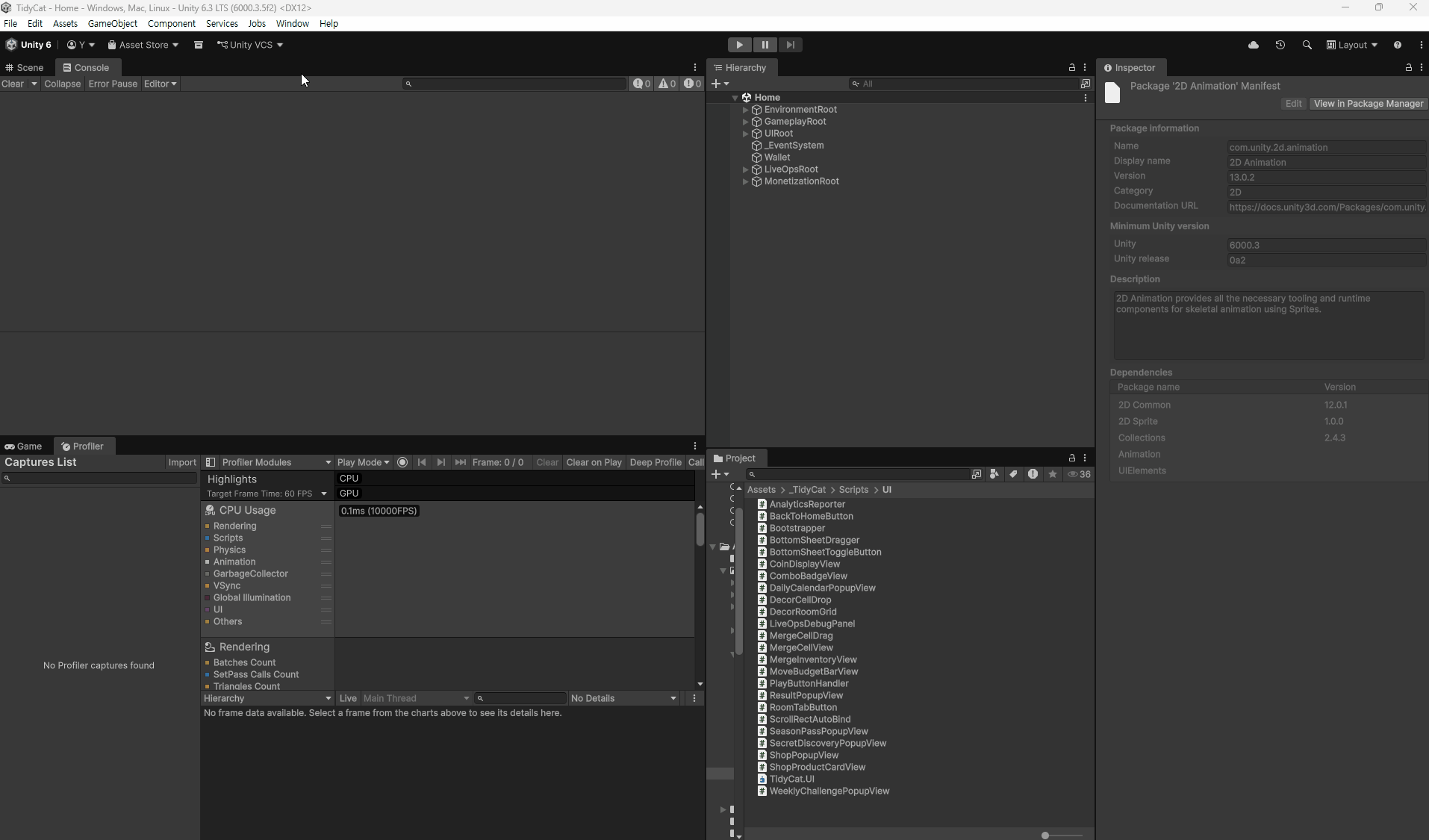Open the Hierarchy create plus dropdown
Viewport: 1429px width, 840px height.
click(720, 84)
